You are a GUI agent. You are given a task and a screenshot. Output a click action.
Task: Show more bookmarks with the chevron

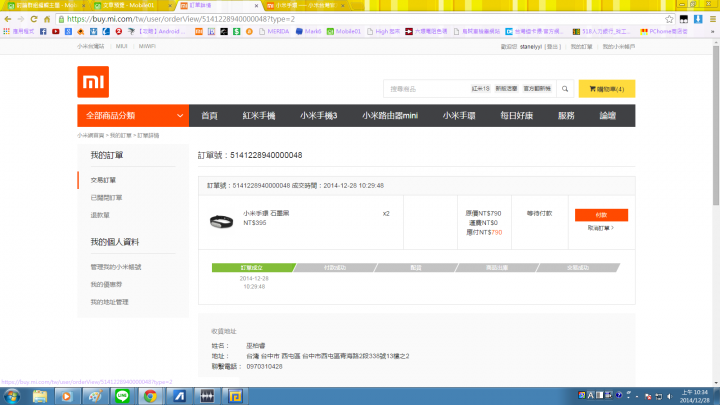point(713,32)
